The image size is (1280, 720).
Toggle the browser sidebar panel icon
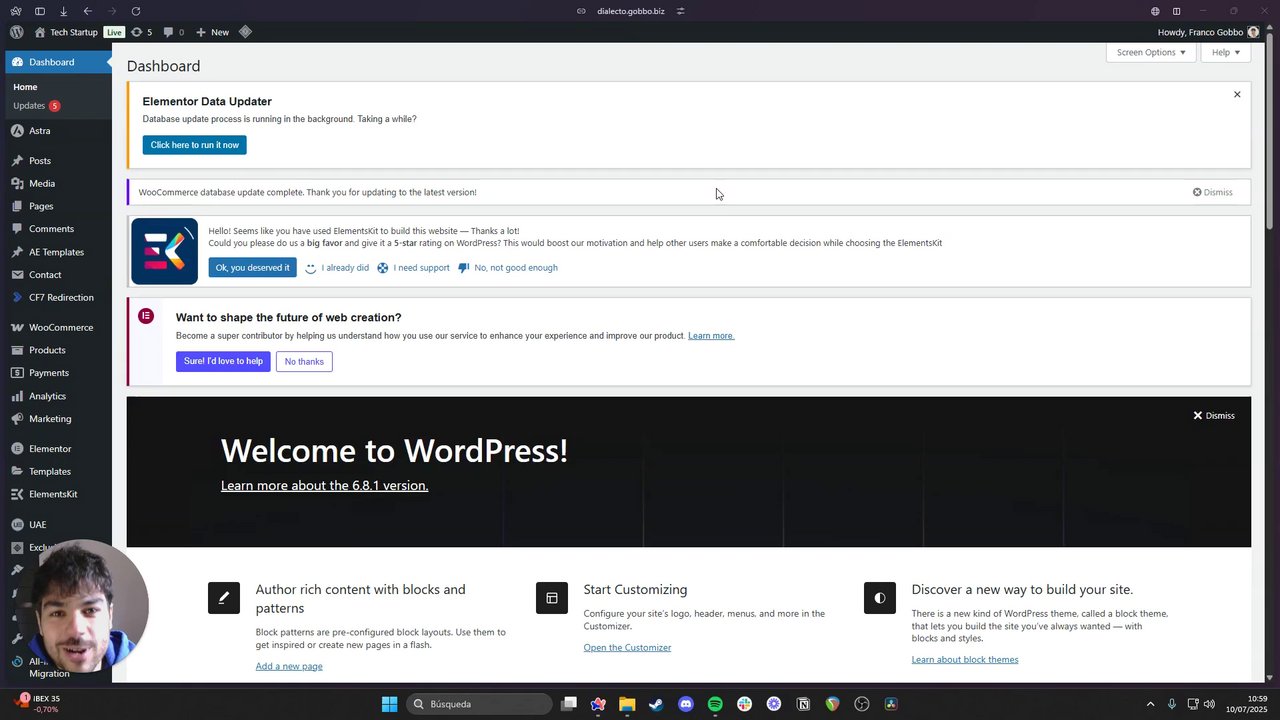tap(39, 11)
